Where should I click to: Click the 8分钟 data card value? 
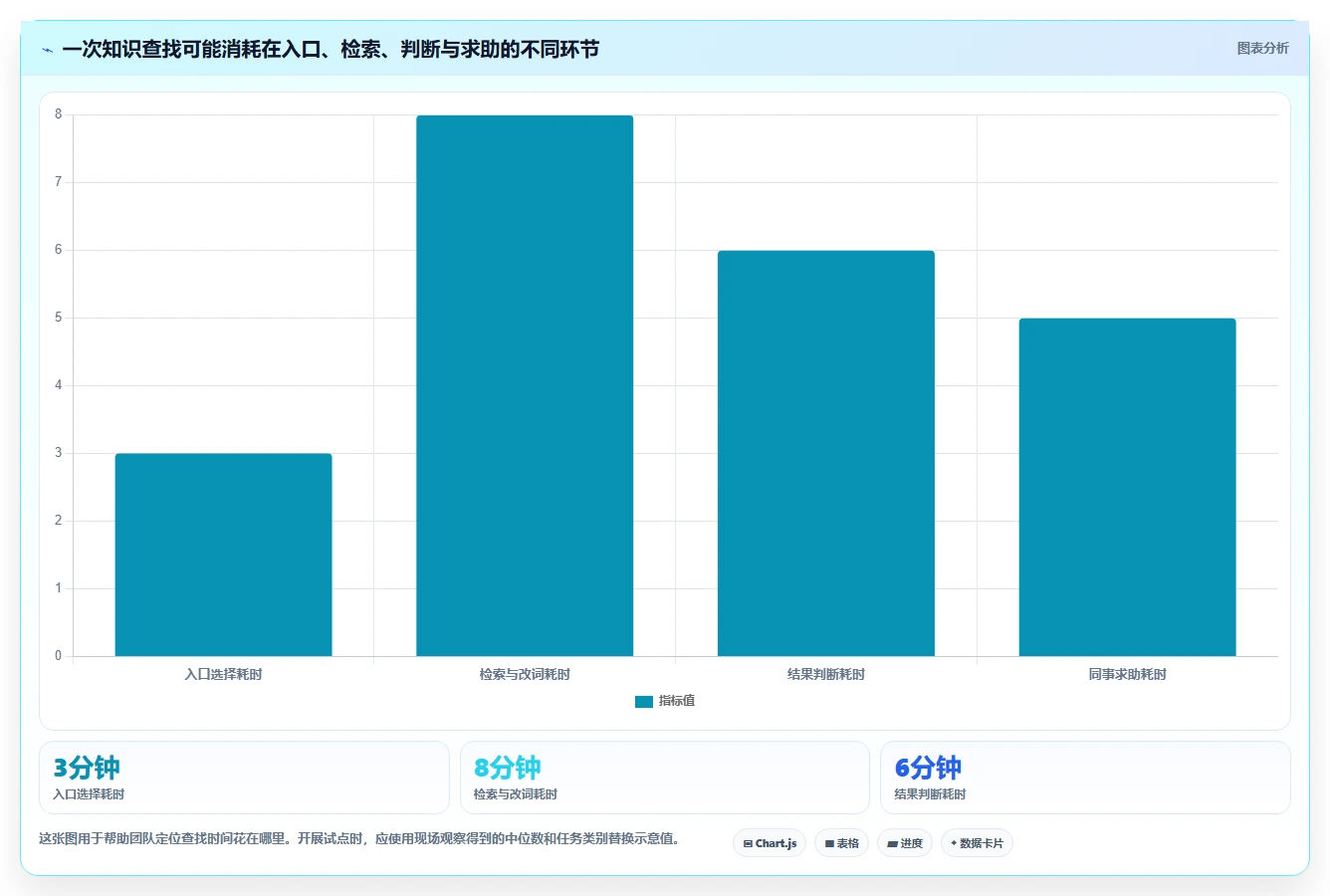pyautogui.click(x=508, y=768)
